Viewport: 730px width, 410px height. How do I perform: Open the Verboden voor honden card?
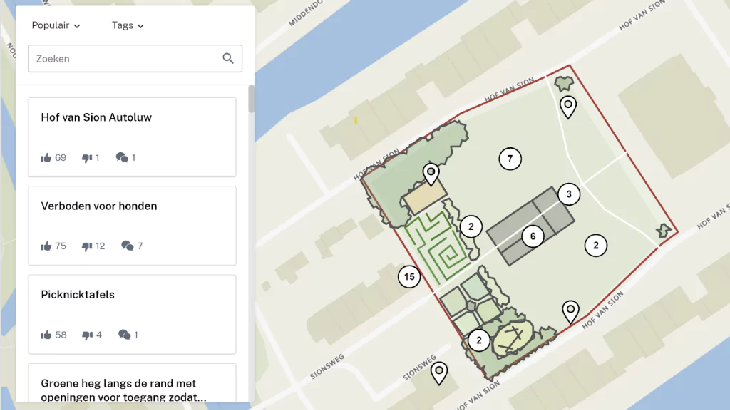(x=132, y=226)
